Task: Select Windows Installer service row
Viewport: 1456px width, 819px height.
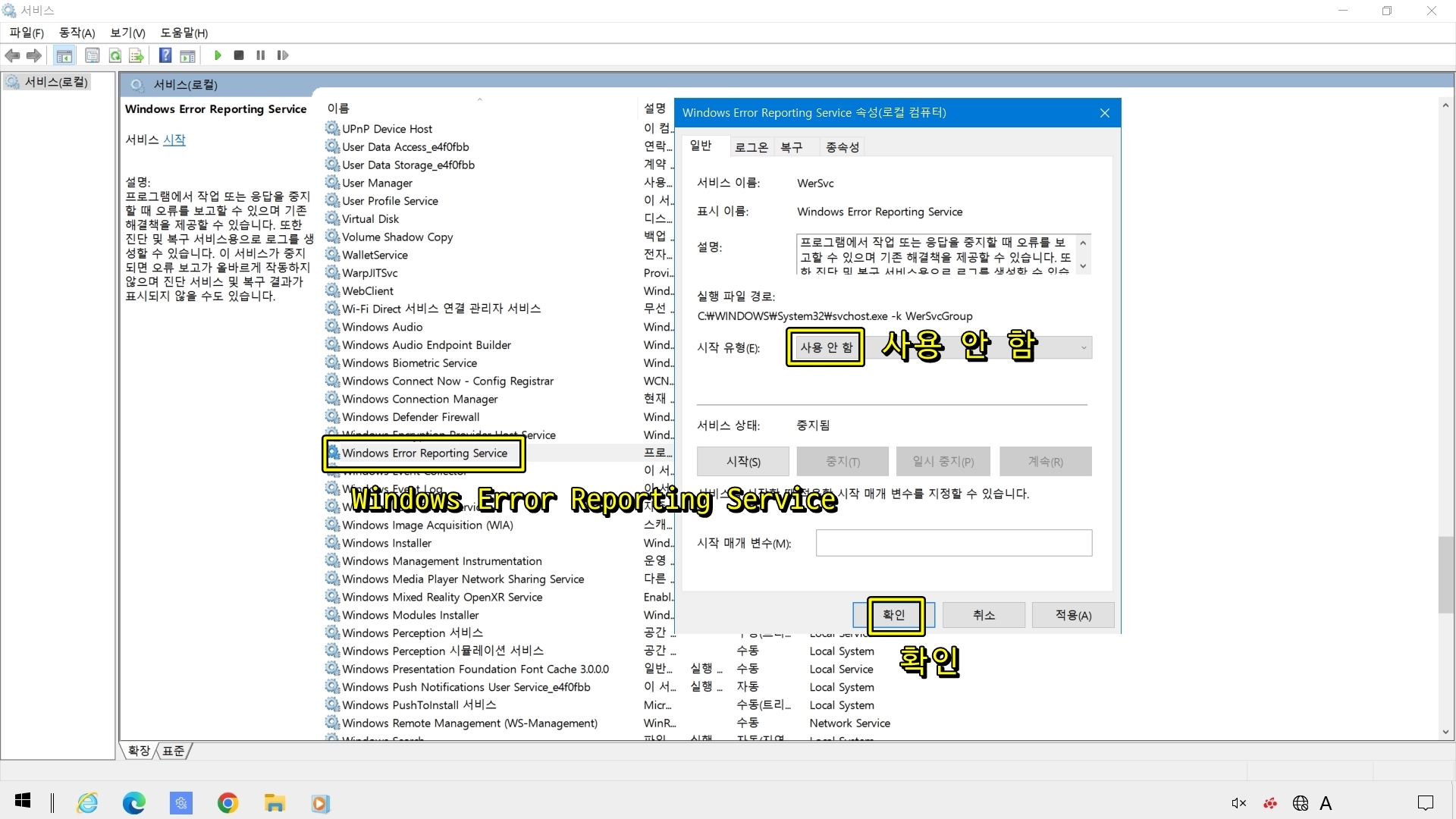Action: [x=387, y=543]
